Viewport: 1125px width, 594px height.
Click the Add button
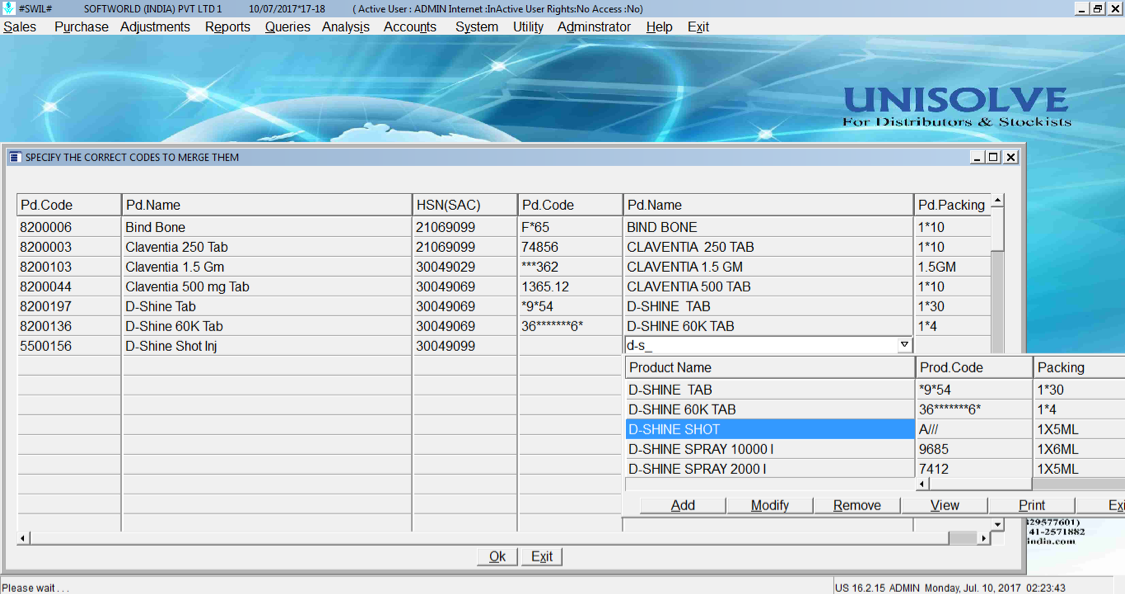coord(682,505)
